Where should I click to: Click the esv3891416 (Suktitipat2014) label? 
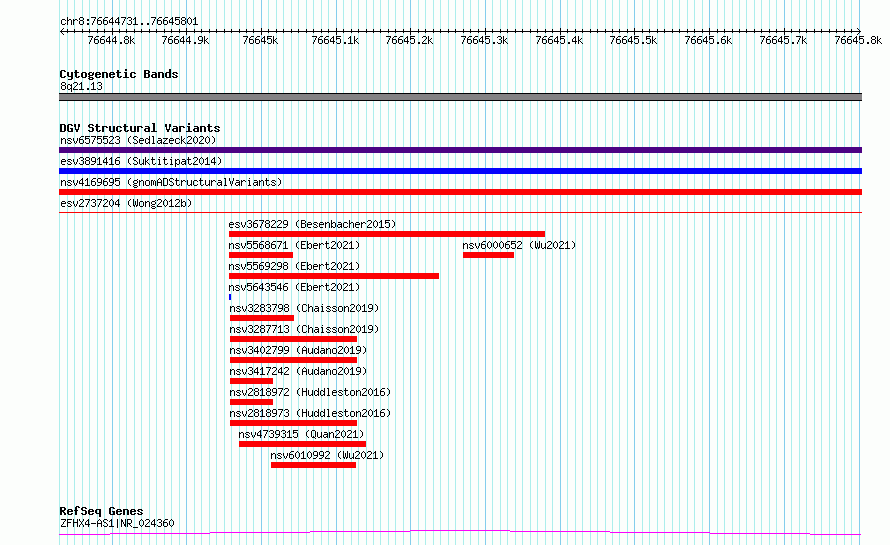point(141,161)
